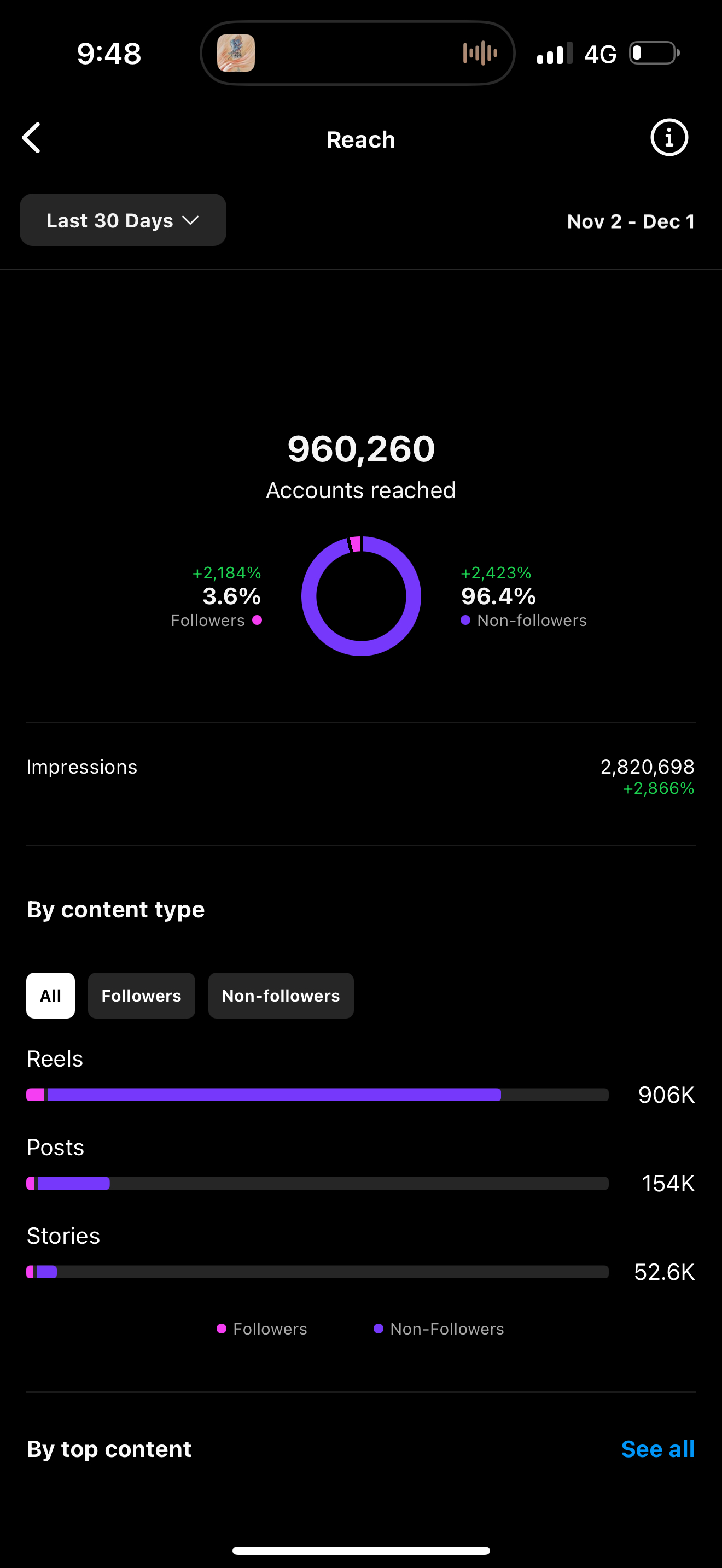Tap the purple reach donut chart
This screenshot has height=1568, width=722.
[361, 596]
